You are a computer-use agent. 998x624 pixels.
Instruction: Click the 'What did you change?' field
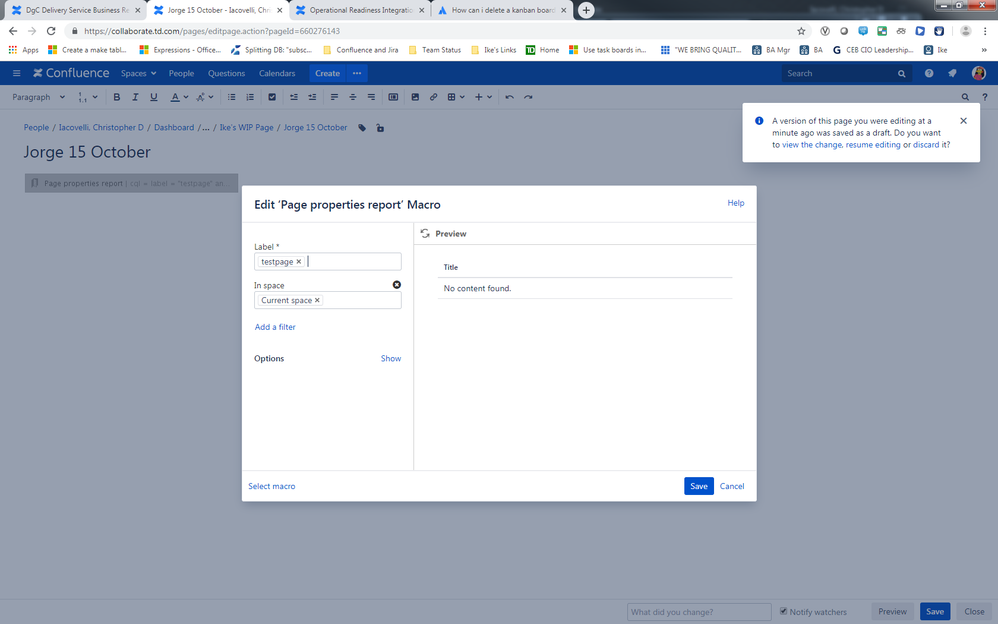pos(699,612)
